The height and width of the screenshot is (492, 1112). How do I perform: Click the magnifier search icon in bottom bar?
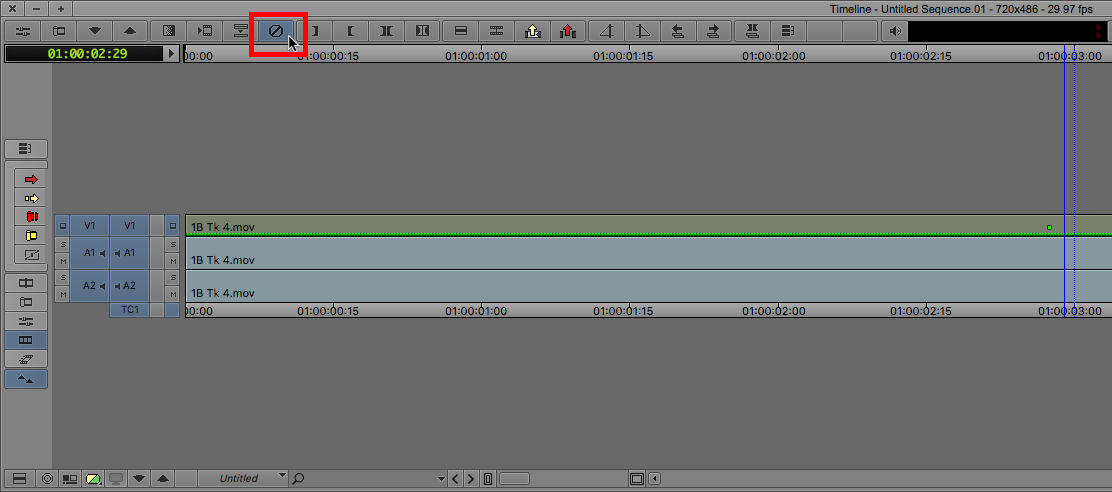298,479
